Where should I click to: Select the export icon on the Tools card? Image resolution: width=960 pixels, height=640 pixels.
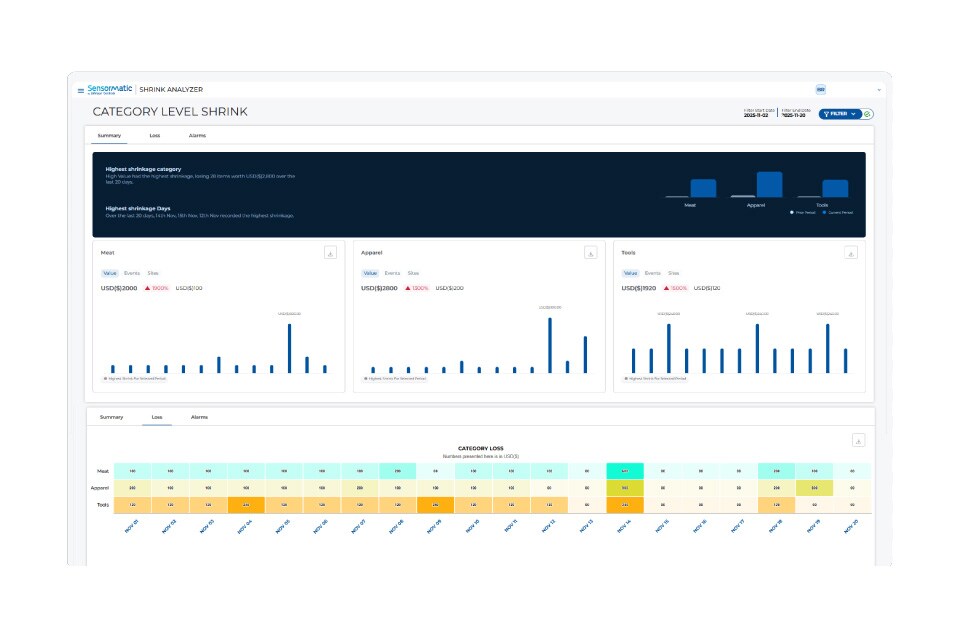tap(849, 253)
